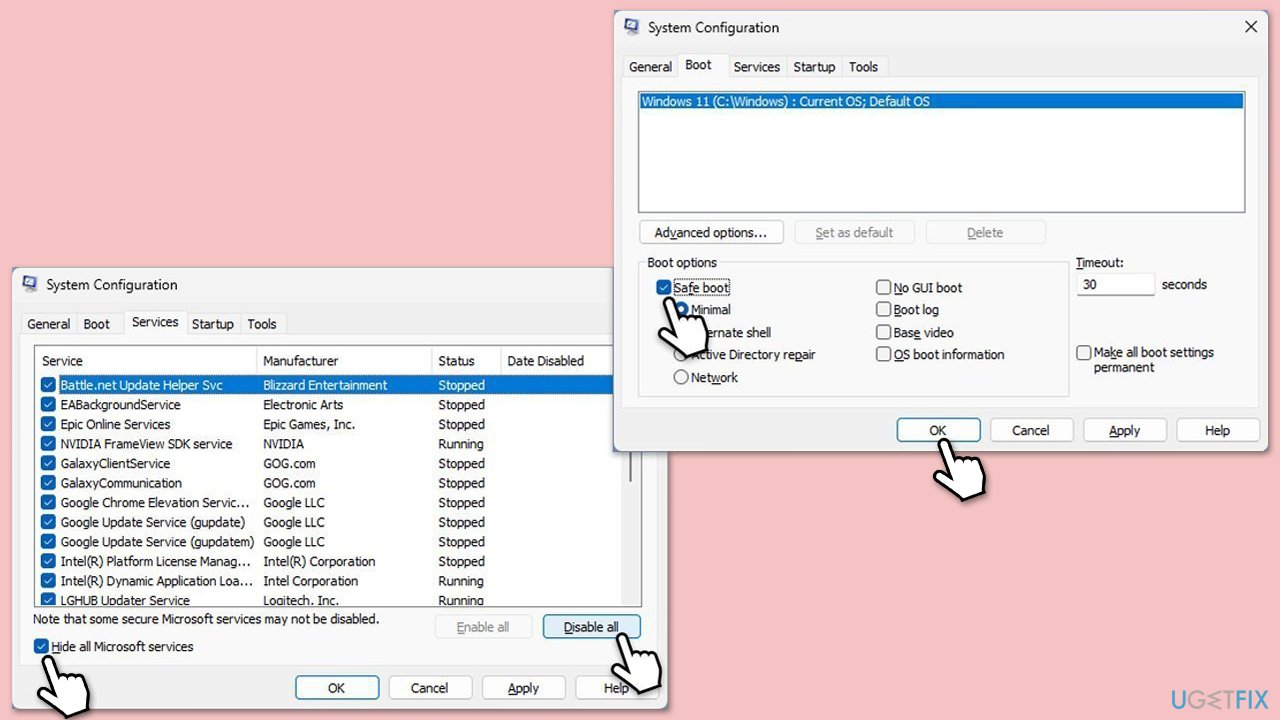The height and width of the screenshot is (720, 1280).
Task: Toggle the Safe boot checkbox
Action: (664, 288)
